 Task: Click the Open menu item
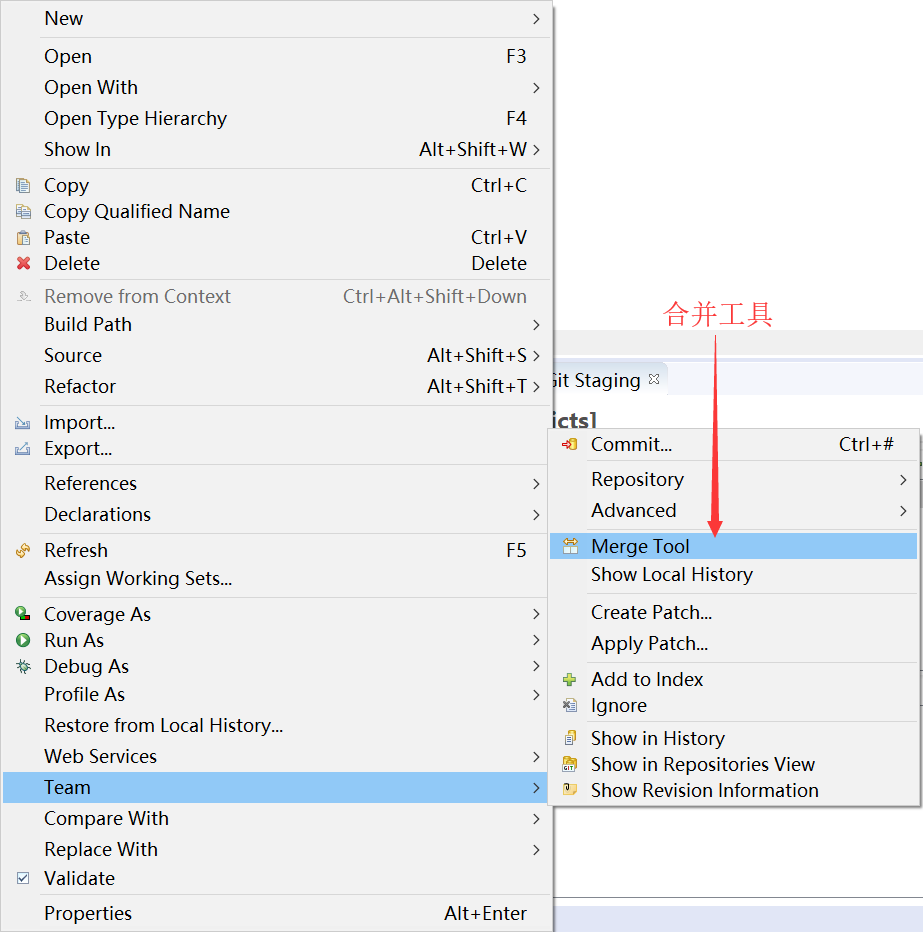(275, 56)
